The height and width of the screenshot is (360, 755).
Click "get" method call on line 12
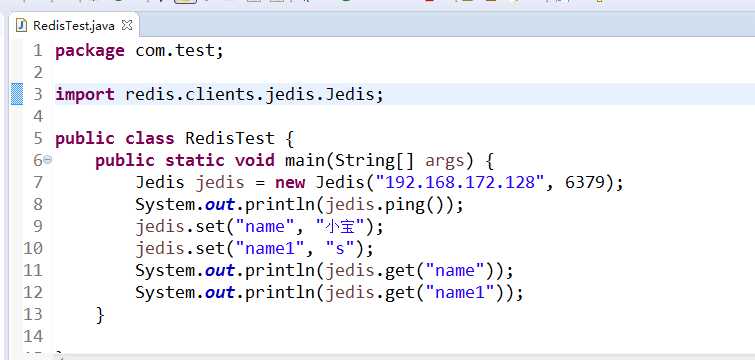[399, 293]
